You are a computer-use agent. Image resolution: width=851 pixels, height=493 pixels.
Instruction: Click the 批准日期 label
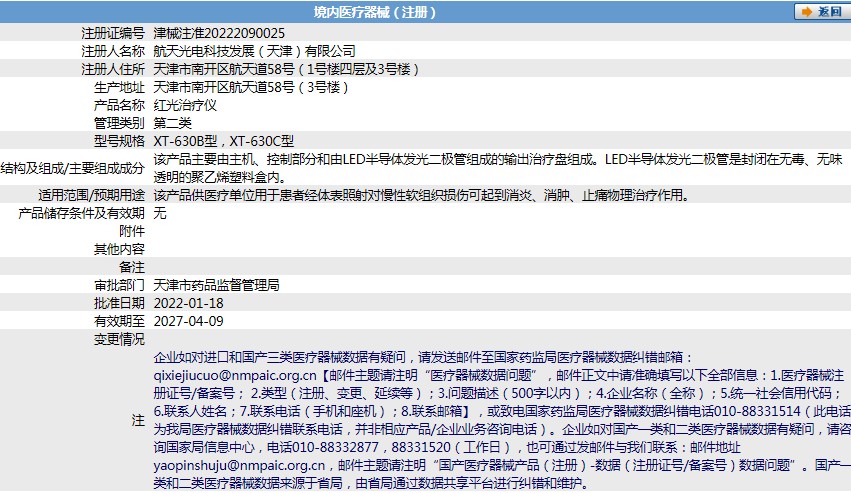pyautogui.click(x=119, y=302)
